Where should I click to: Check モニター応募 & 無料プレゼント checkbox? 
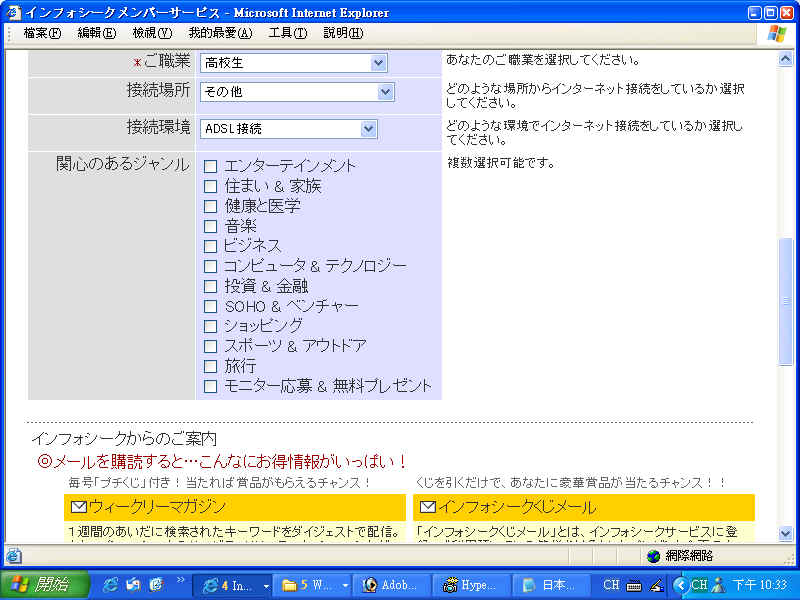click(210, 386)
